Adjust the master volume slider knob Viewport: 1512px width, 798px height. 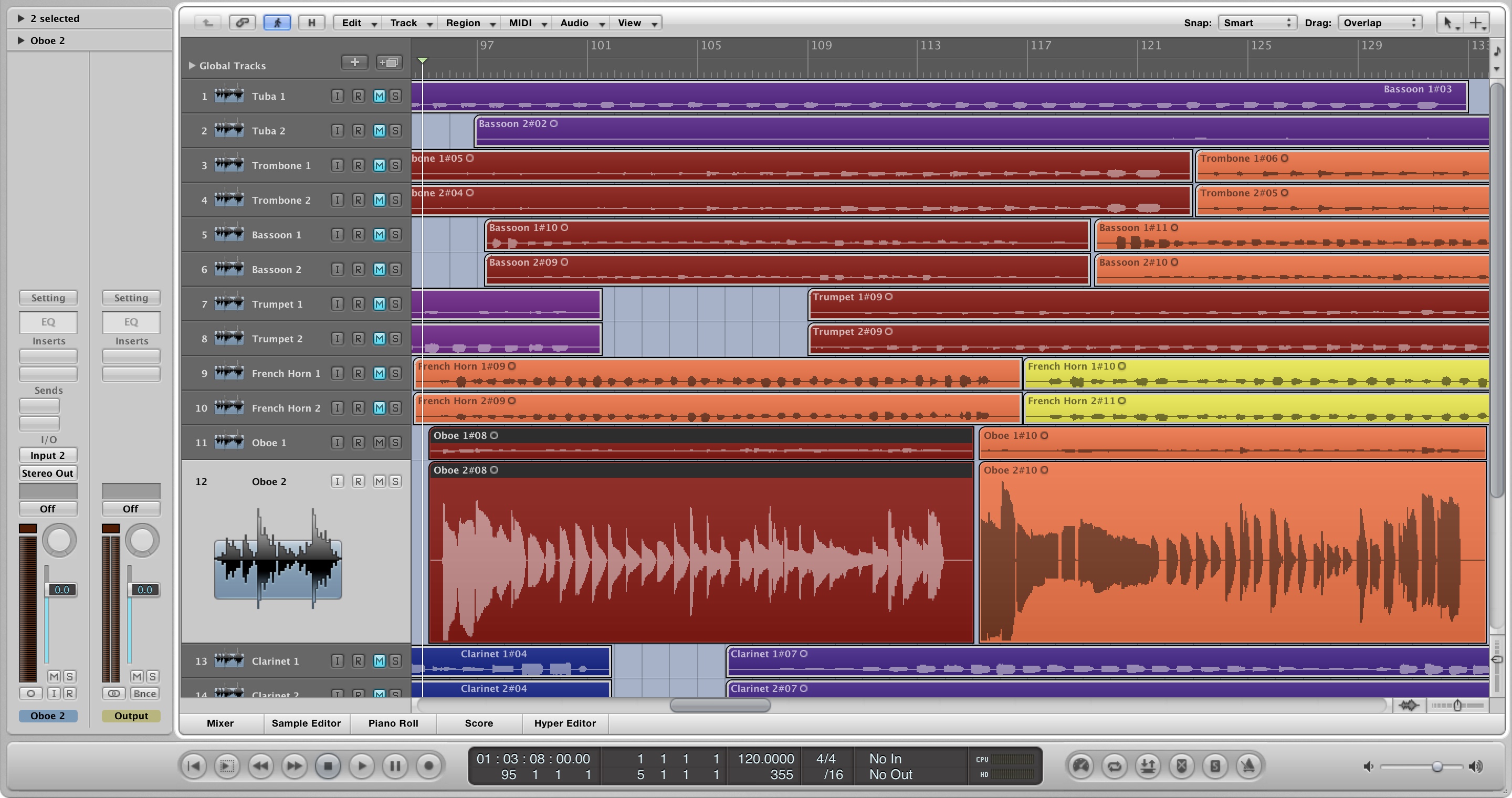coord(1437,766)
